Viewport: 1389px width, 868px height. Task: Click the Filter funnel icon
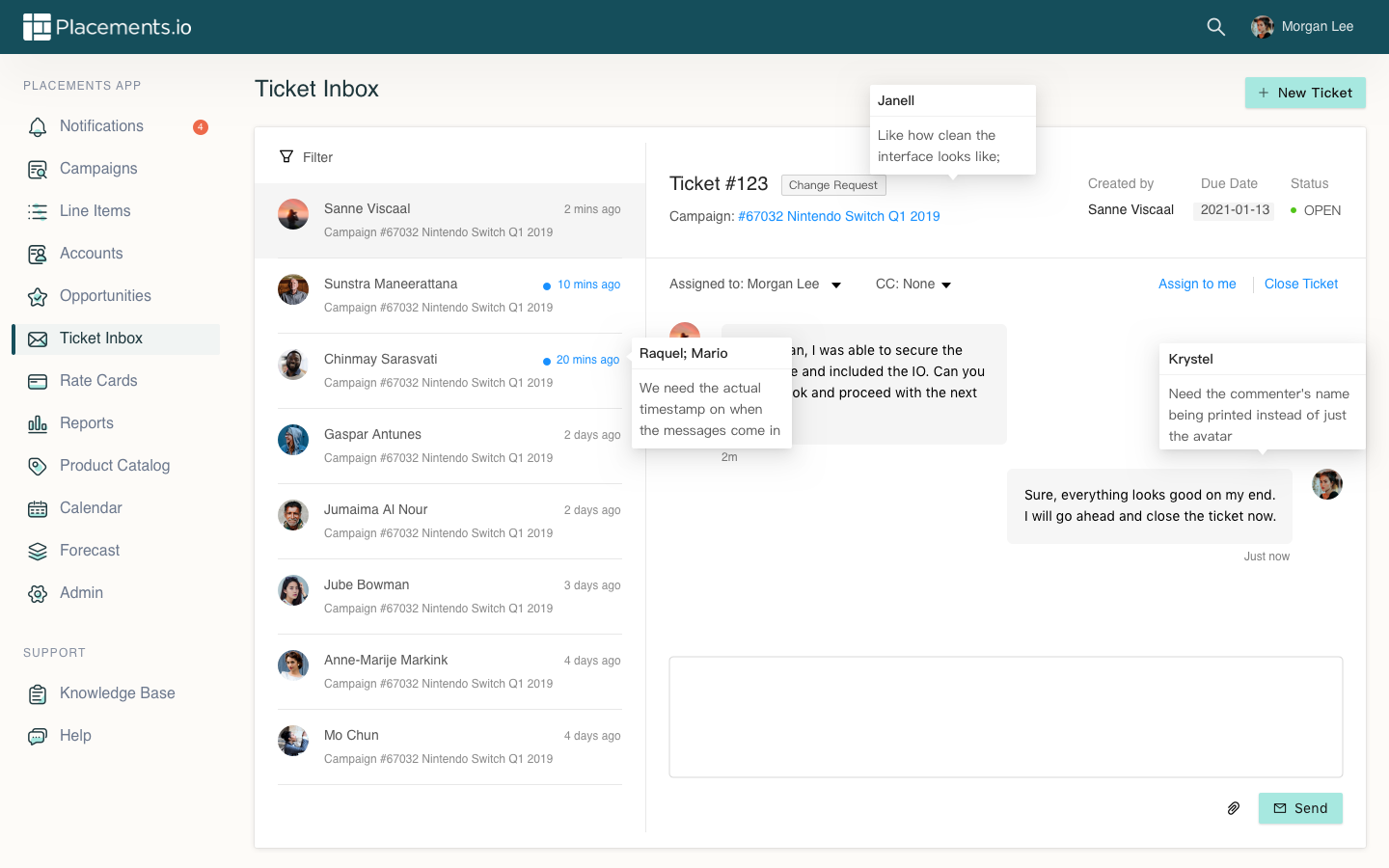(286, 156)
